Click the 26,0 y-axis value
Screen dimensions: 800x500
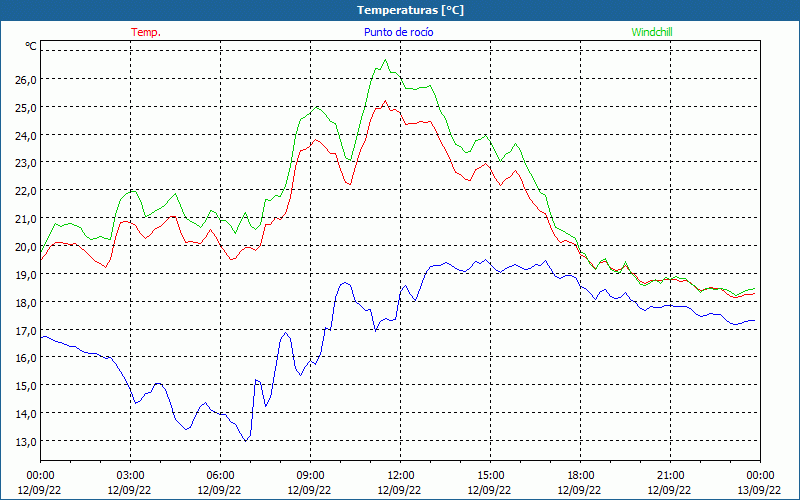click(x=27, y=80)
